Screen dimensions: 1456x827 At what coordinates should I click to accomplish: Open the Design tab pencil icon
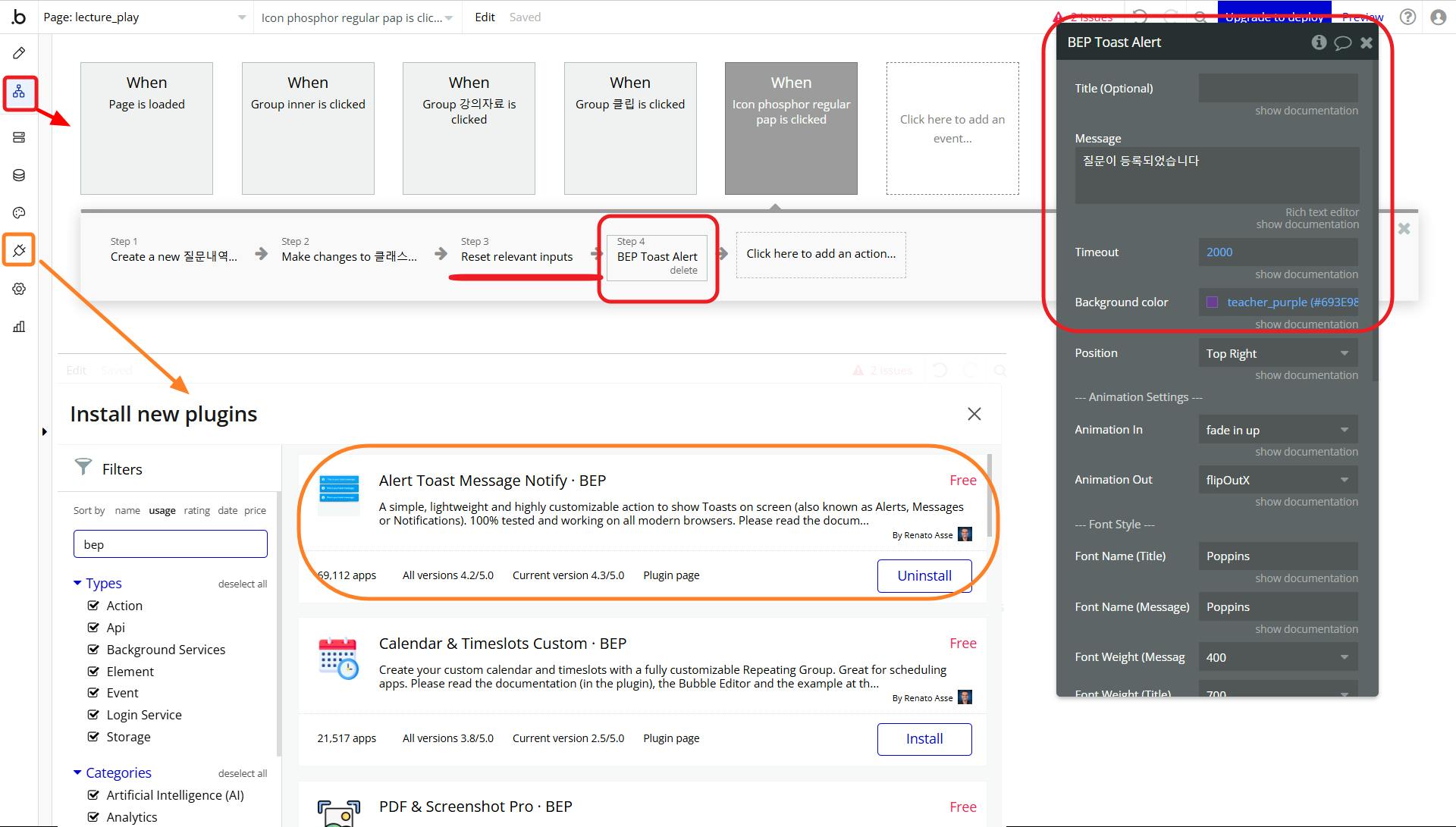tap(19, 53)
